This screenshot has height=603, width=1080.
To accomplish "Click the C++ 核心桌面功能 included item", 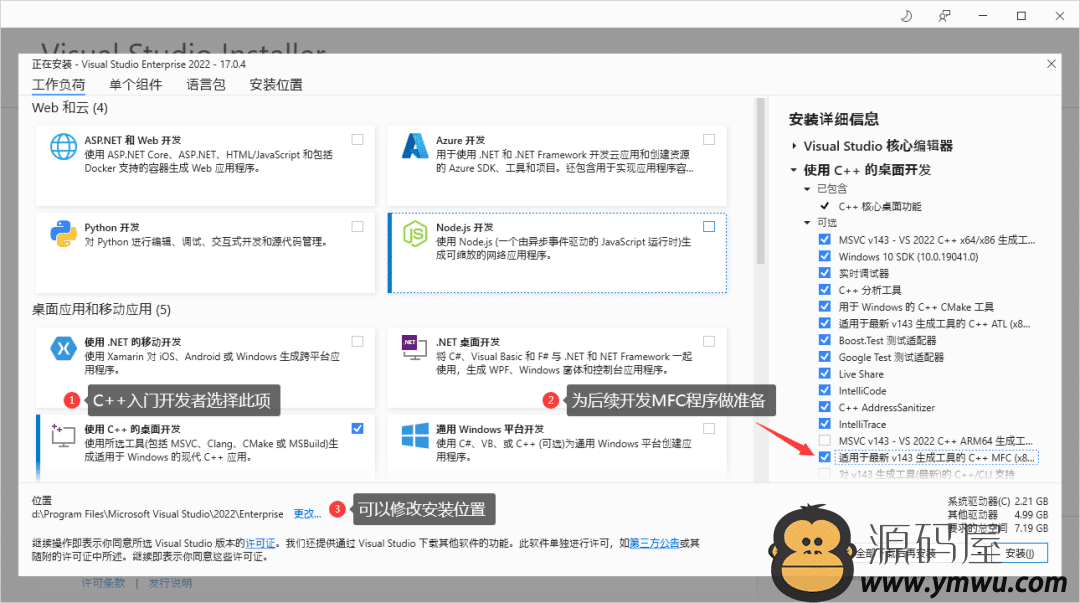I will [x=880, y=207].
